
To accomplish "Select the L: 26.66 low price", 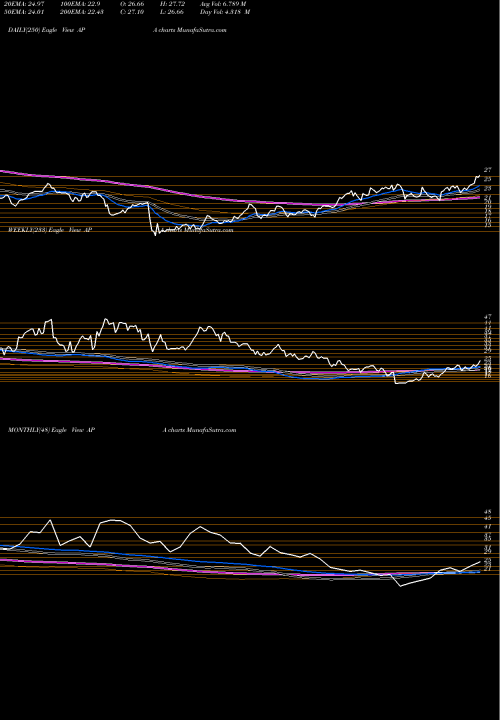I will 172,12.
